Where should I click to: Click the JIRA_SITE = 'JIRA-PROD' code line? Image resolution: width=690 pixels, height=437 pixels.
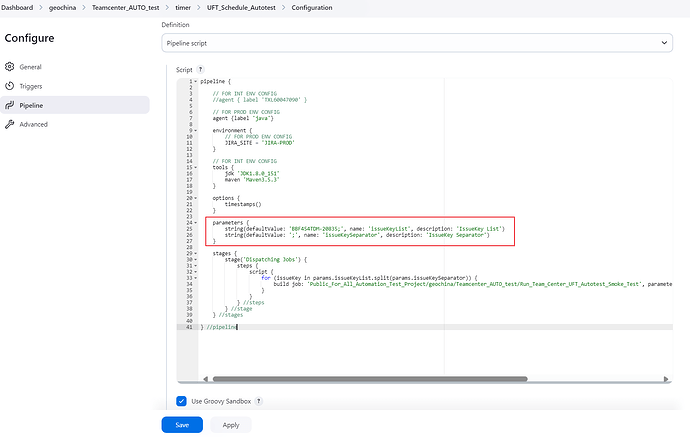259,143
